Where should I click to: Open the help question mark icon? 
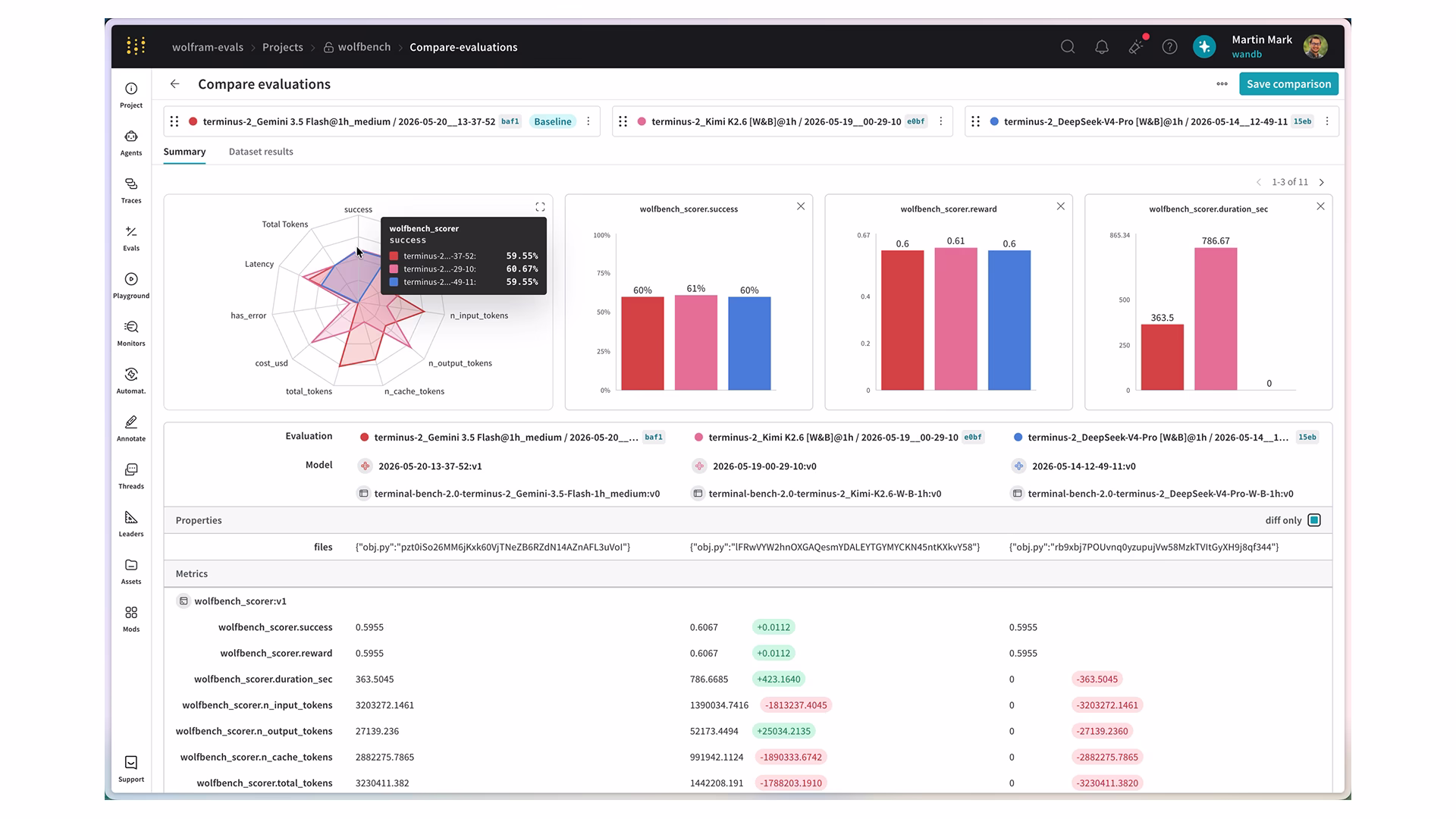(x=1170, y=47)
